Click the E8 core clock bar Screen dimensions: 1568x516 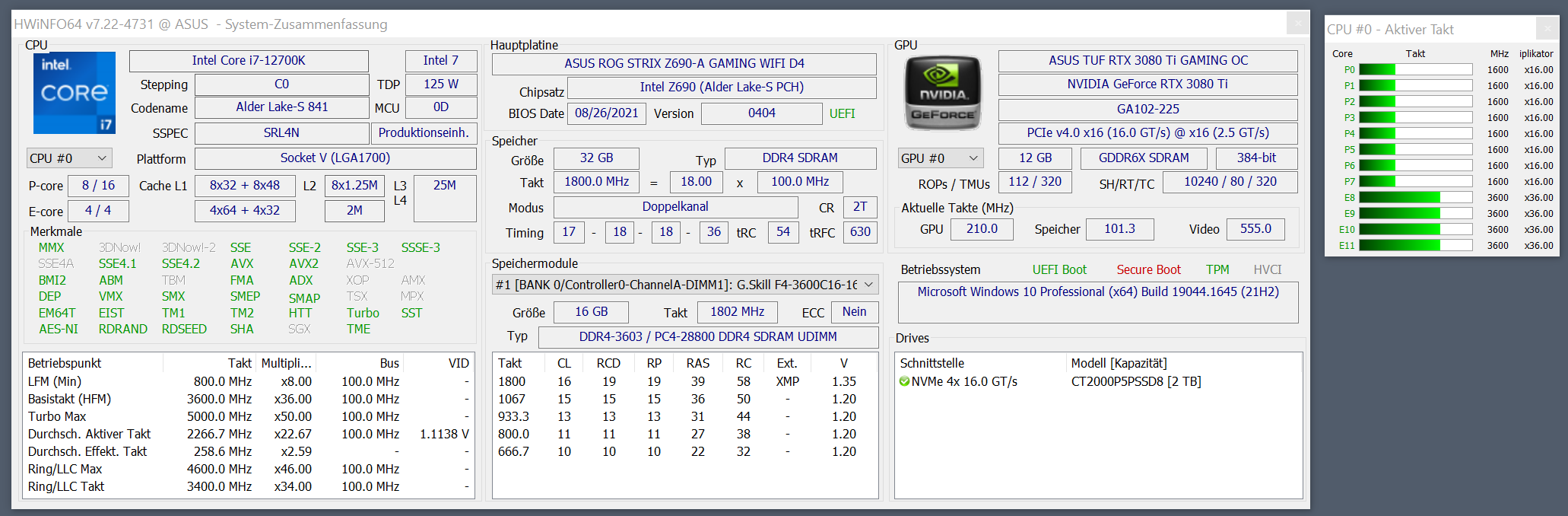click(x=1415, y=197)
